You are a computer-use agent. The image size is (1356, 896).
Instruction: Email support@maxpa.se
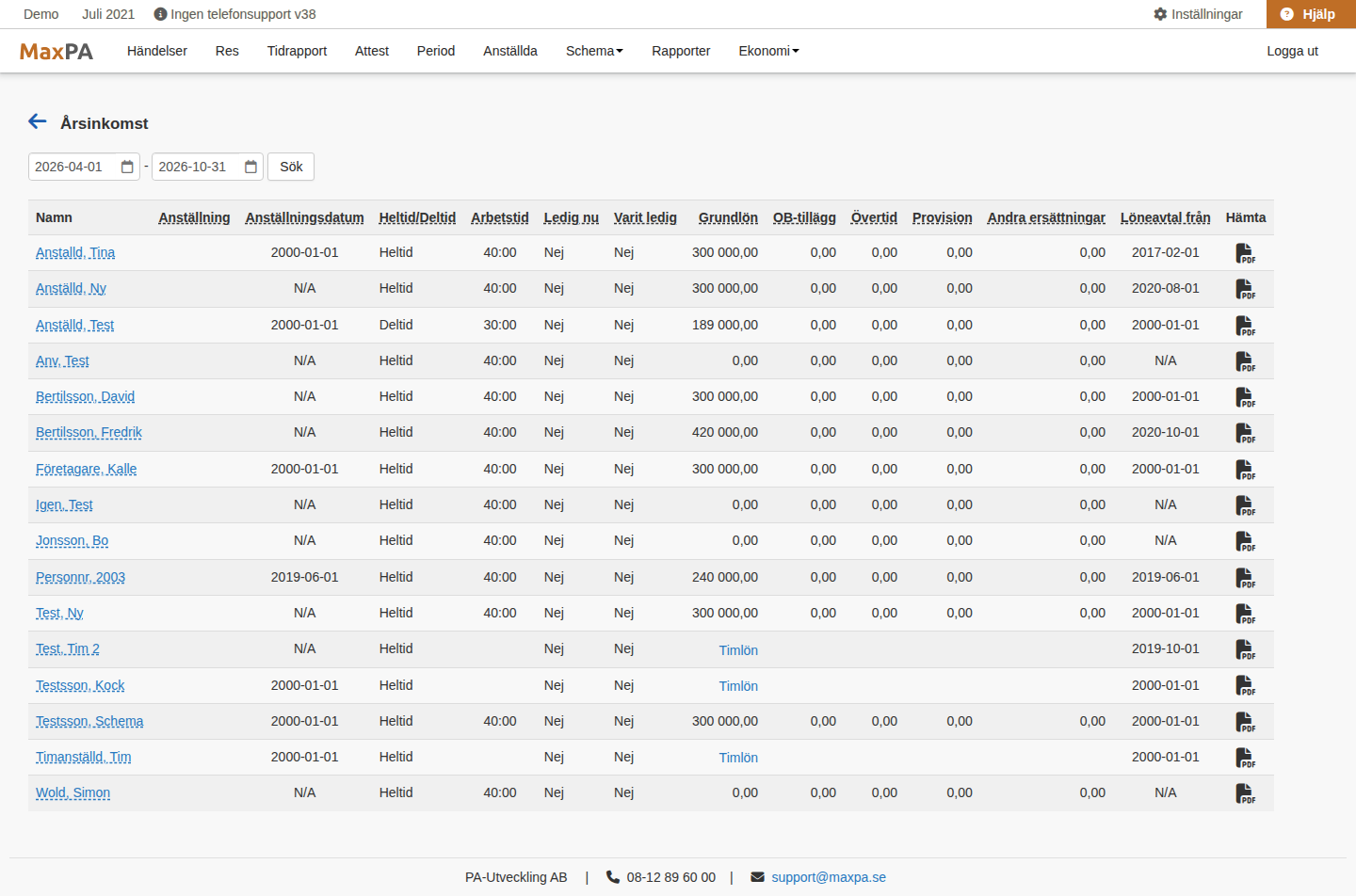829,877
